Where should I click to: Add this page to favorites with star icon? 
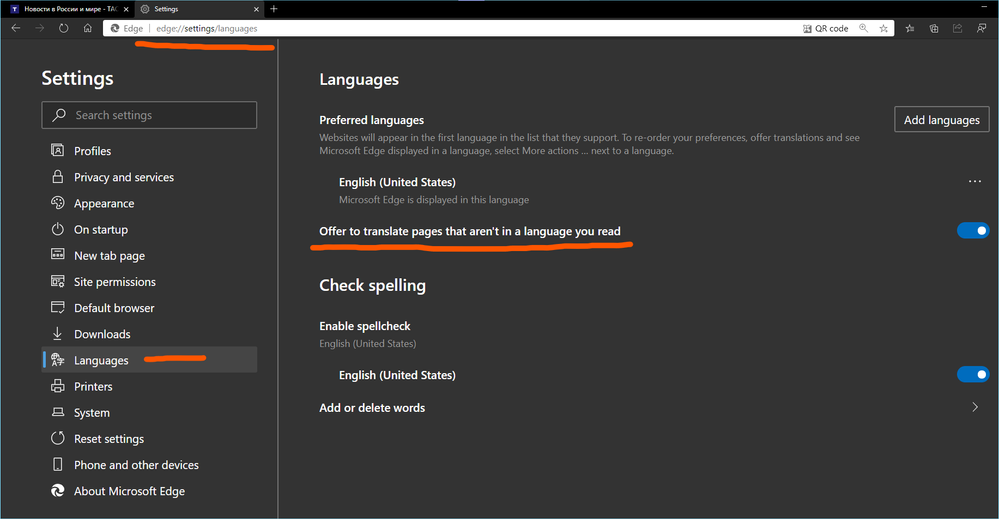point(884,28)
